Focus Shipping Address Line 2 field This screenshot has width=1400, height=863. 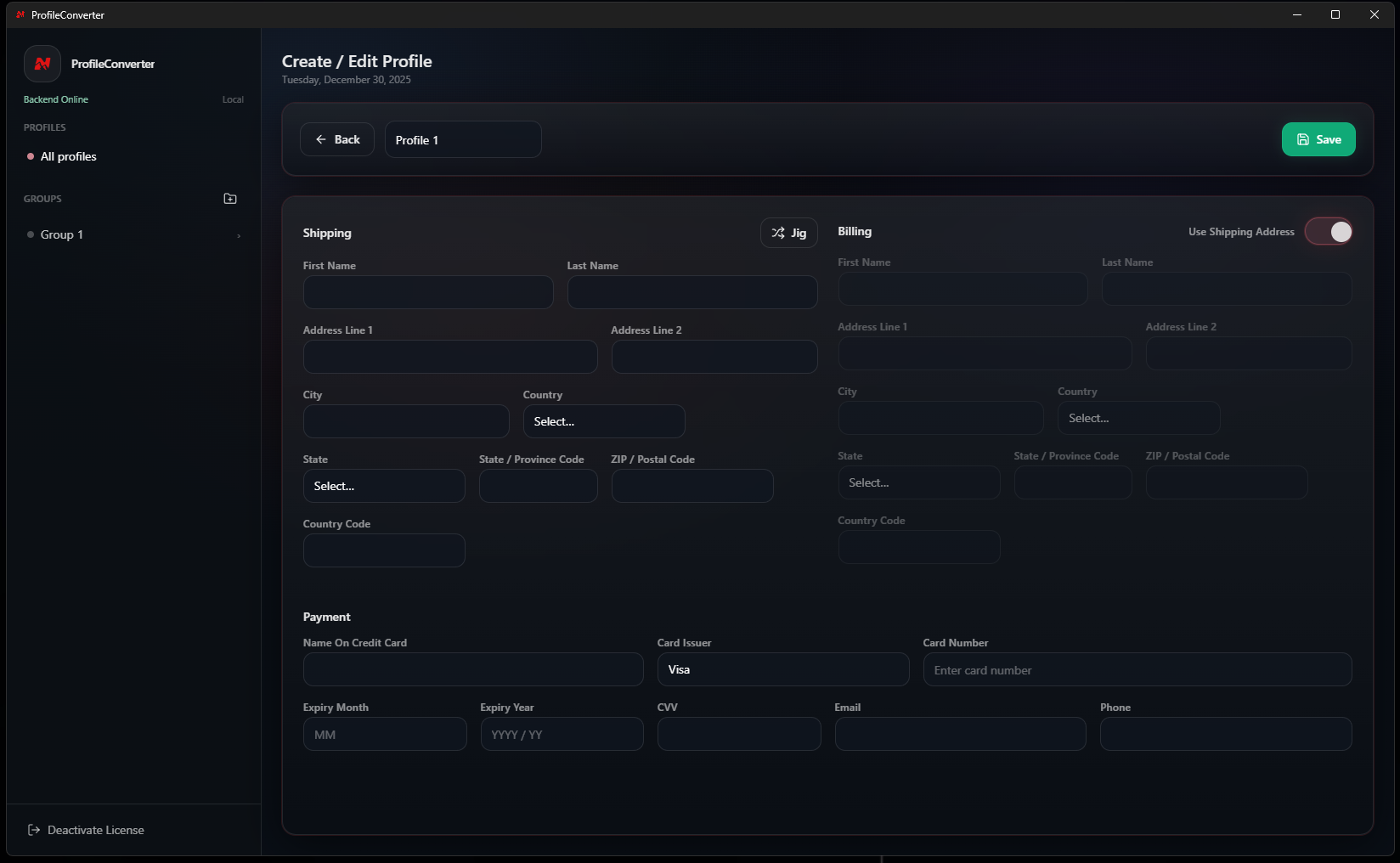714,357
